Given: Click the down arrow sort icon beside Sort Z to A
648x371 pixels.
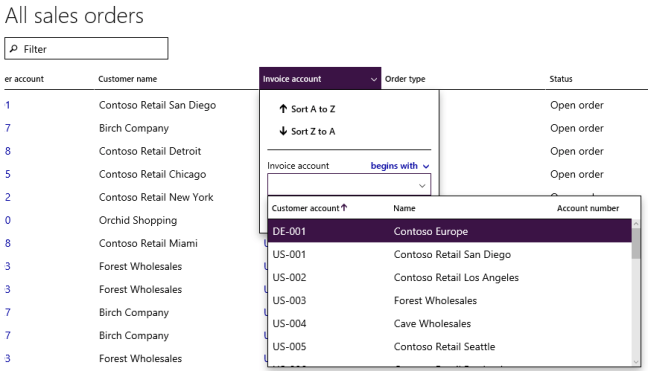Looking at the screenshot, I should (283, 131).
